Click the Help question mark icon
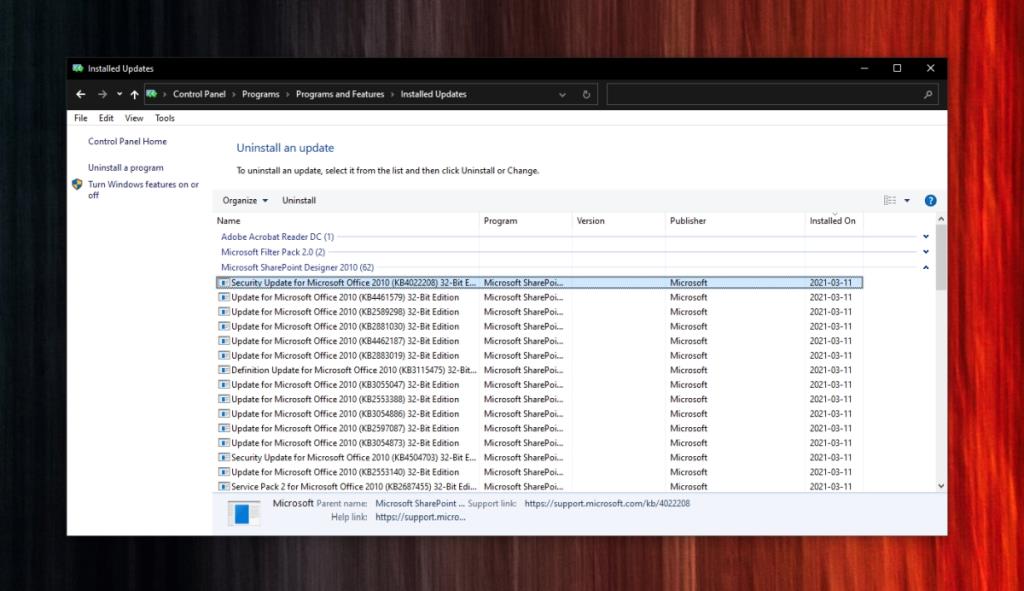Screen dimensions: 1024x591 pos(930,200)
